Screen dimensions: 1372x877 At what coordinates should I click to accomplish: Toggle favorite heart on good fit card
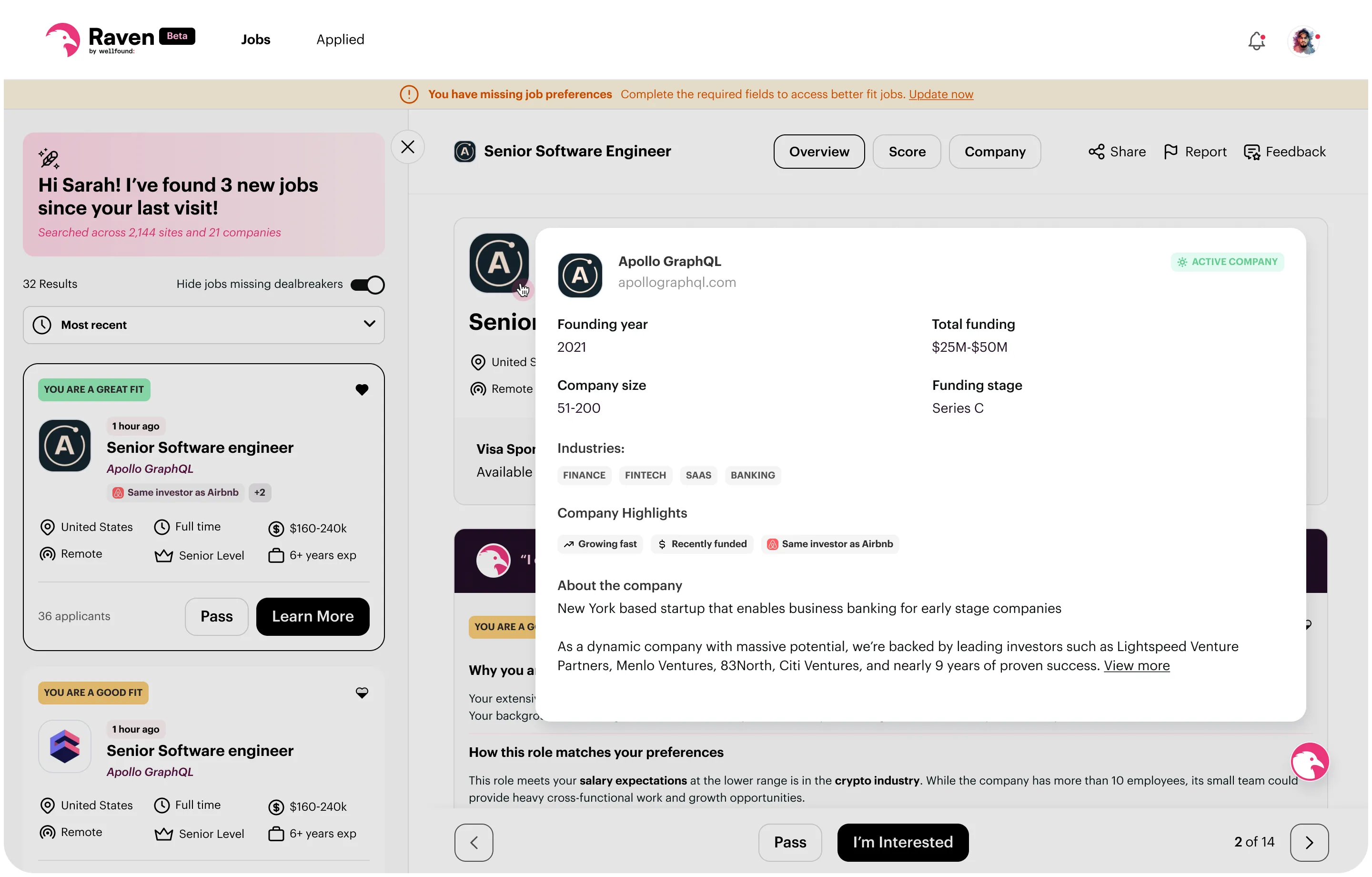[362, 693]
